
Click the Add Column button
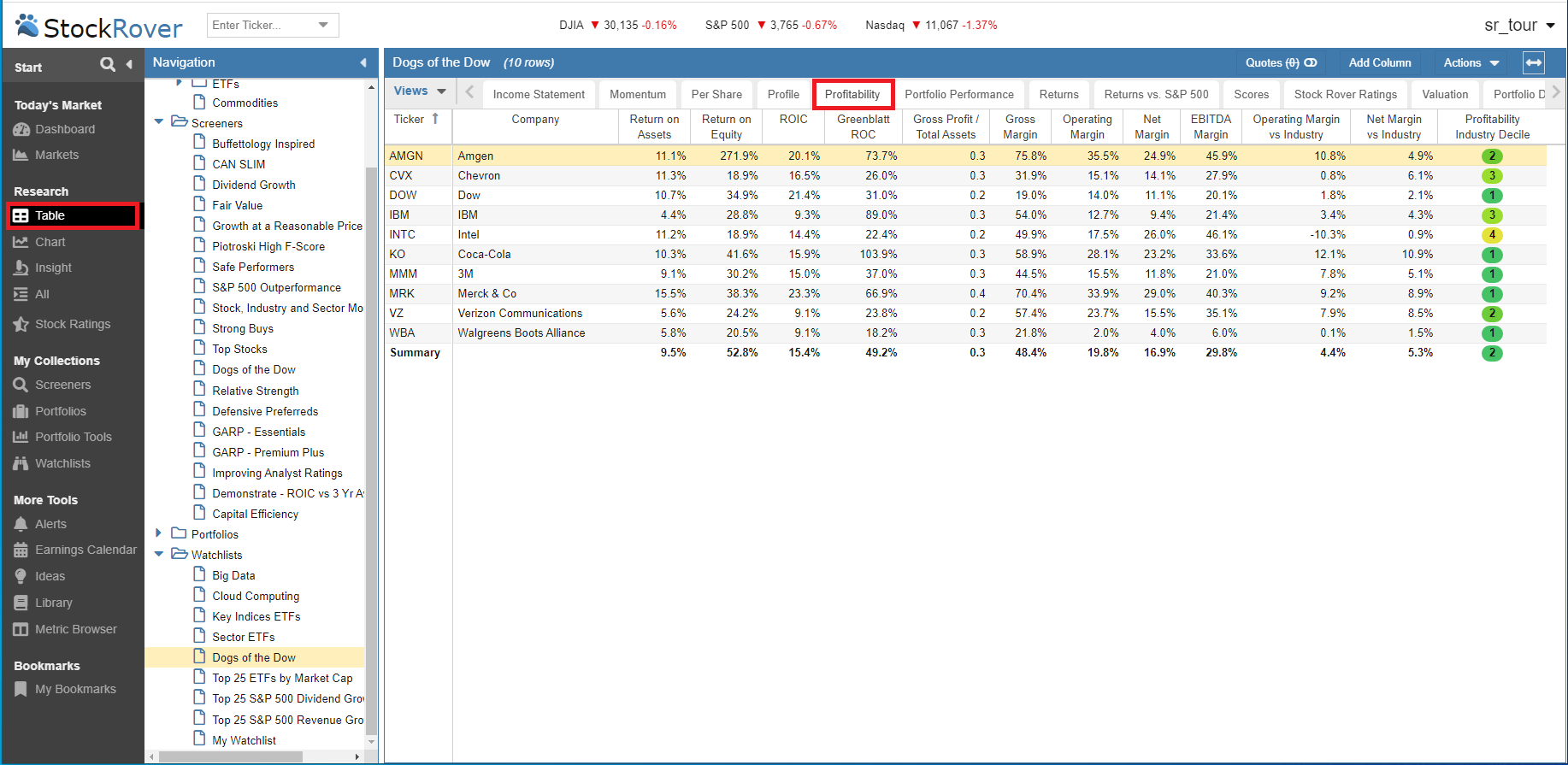1380,62
